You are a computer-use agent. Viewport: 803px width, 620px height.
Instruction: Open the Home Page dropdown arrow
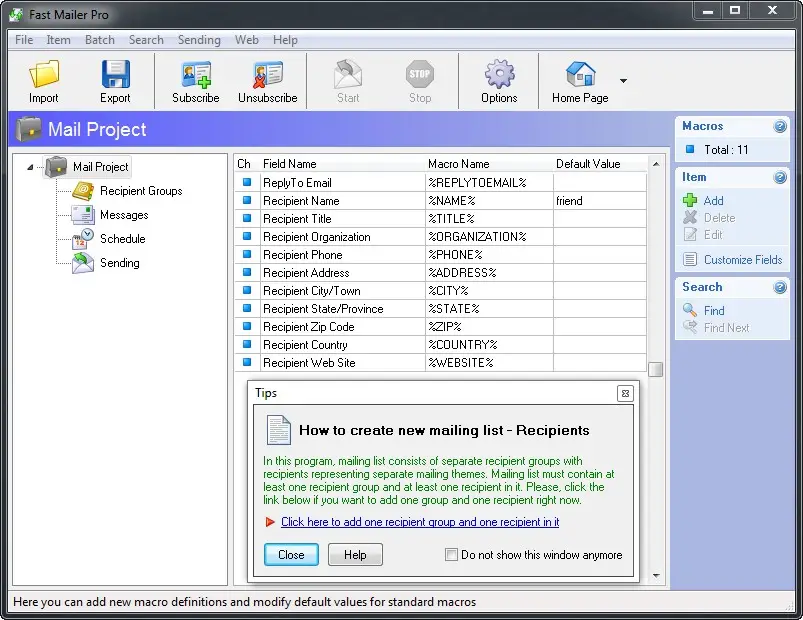[623, 80]
